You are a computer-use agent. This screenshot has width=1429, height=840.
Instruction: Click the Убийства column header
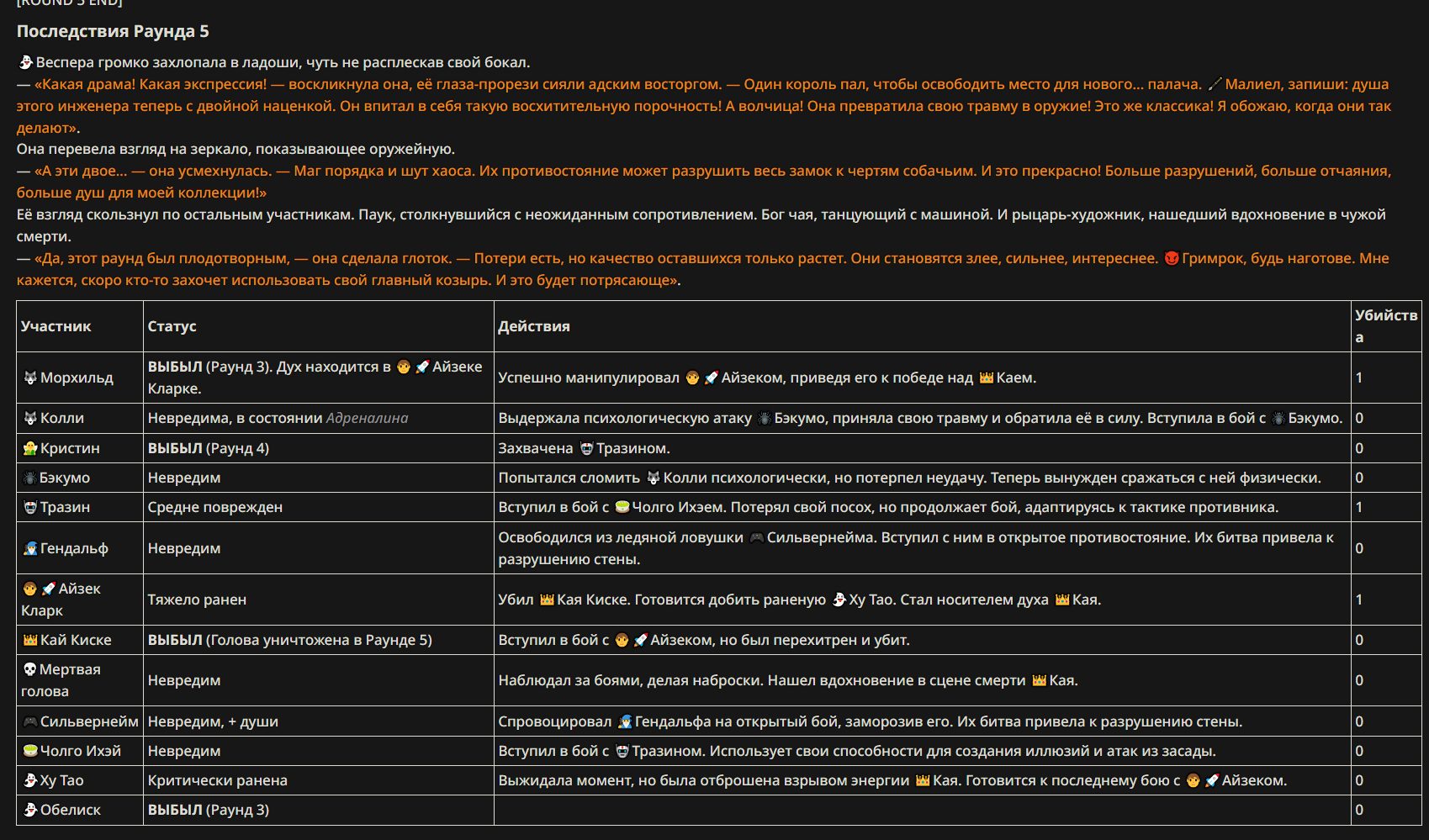(x=1386, y=326)
